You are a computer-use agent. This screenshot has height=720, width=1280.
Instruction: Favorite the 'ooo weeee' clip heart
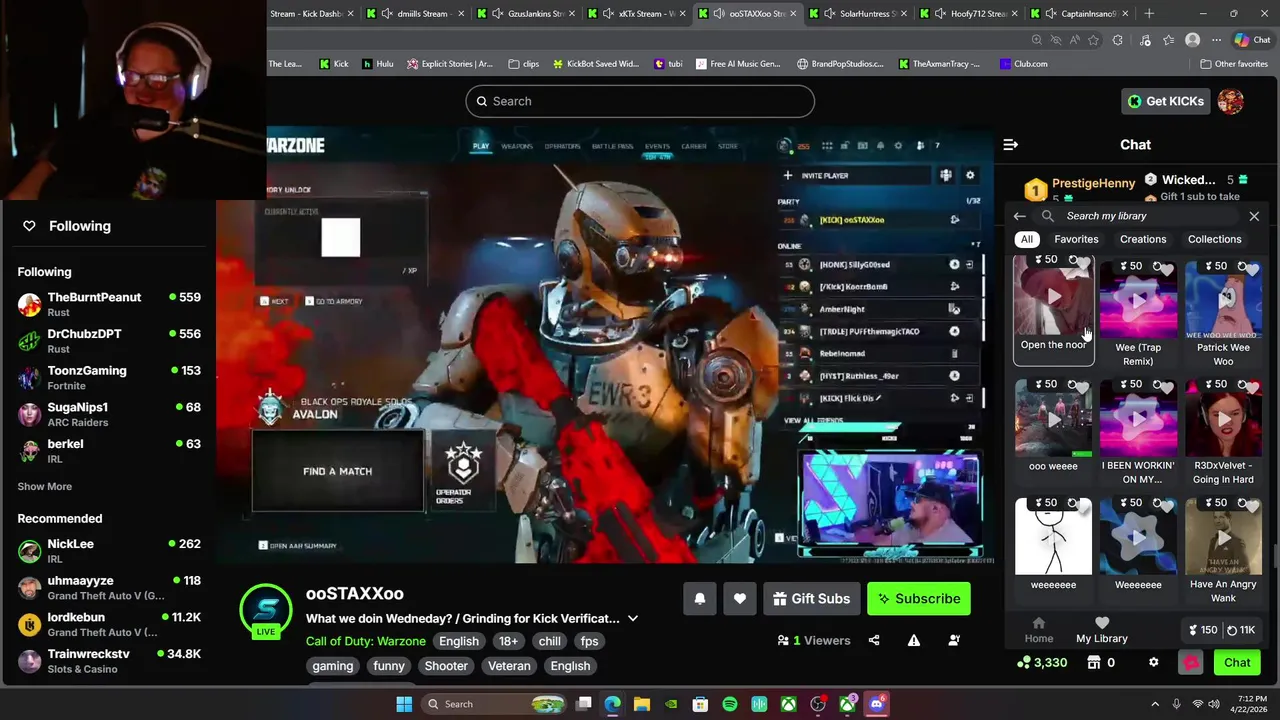[1082, 387]
